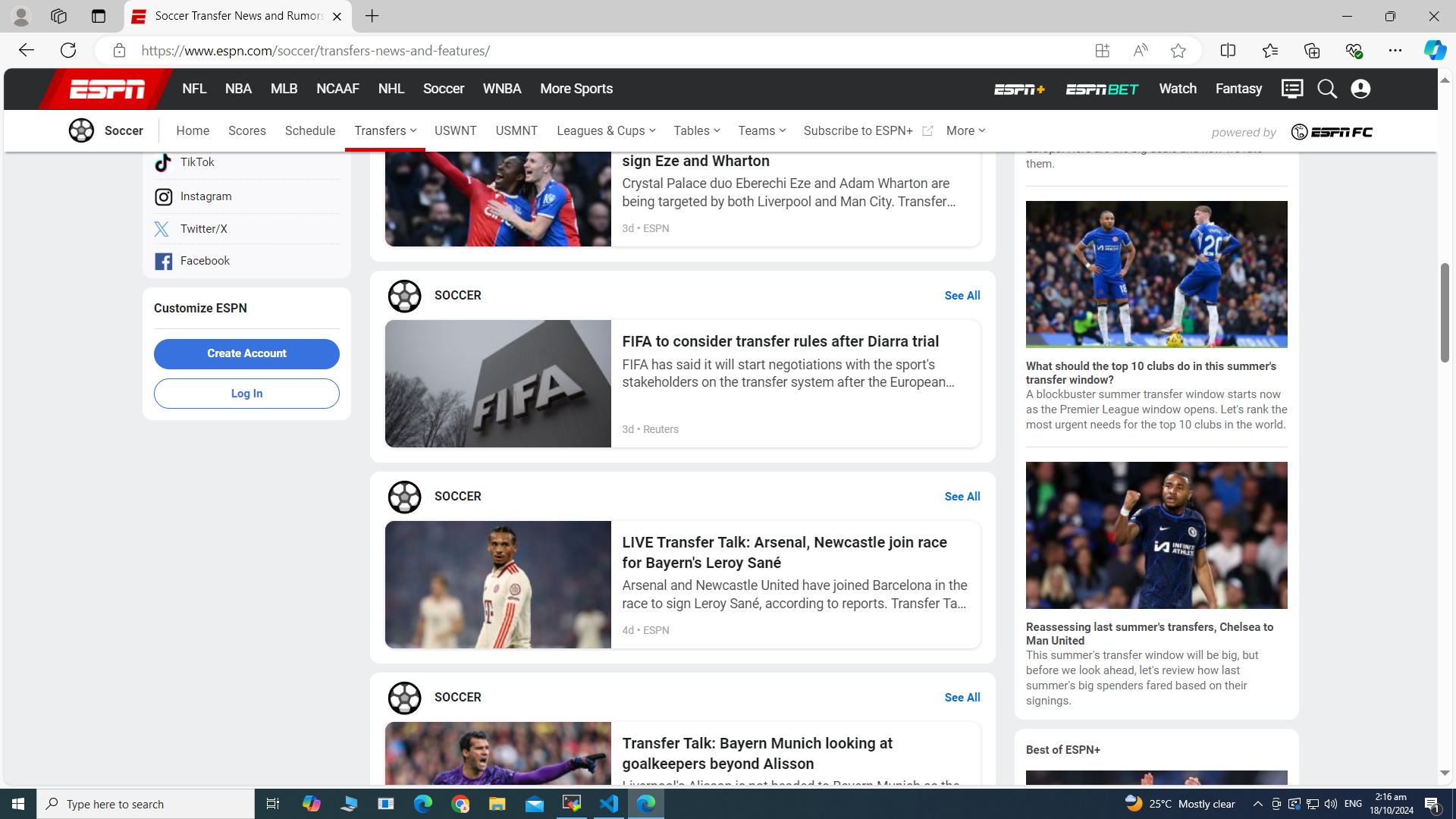Viewport: 1456px width, 819px height.
Task: Click the ESPN logo in header
Action: pos(107,89)
